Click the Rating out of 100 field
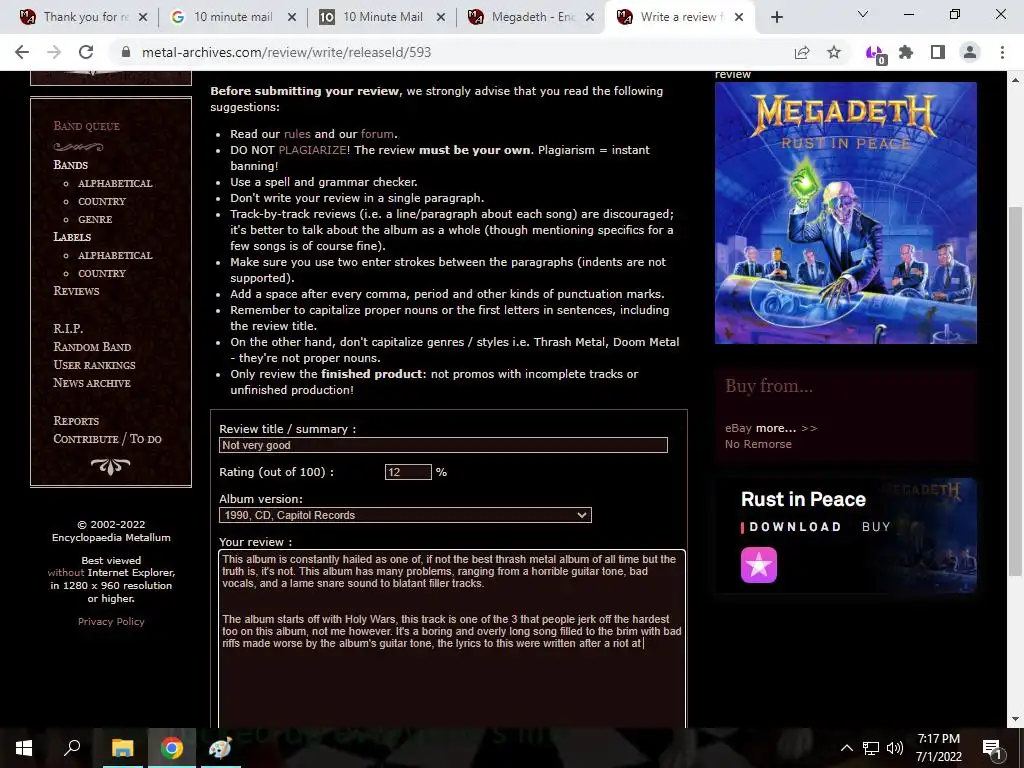Viewport: 1024px width, 768px height. [408, 472]
